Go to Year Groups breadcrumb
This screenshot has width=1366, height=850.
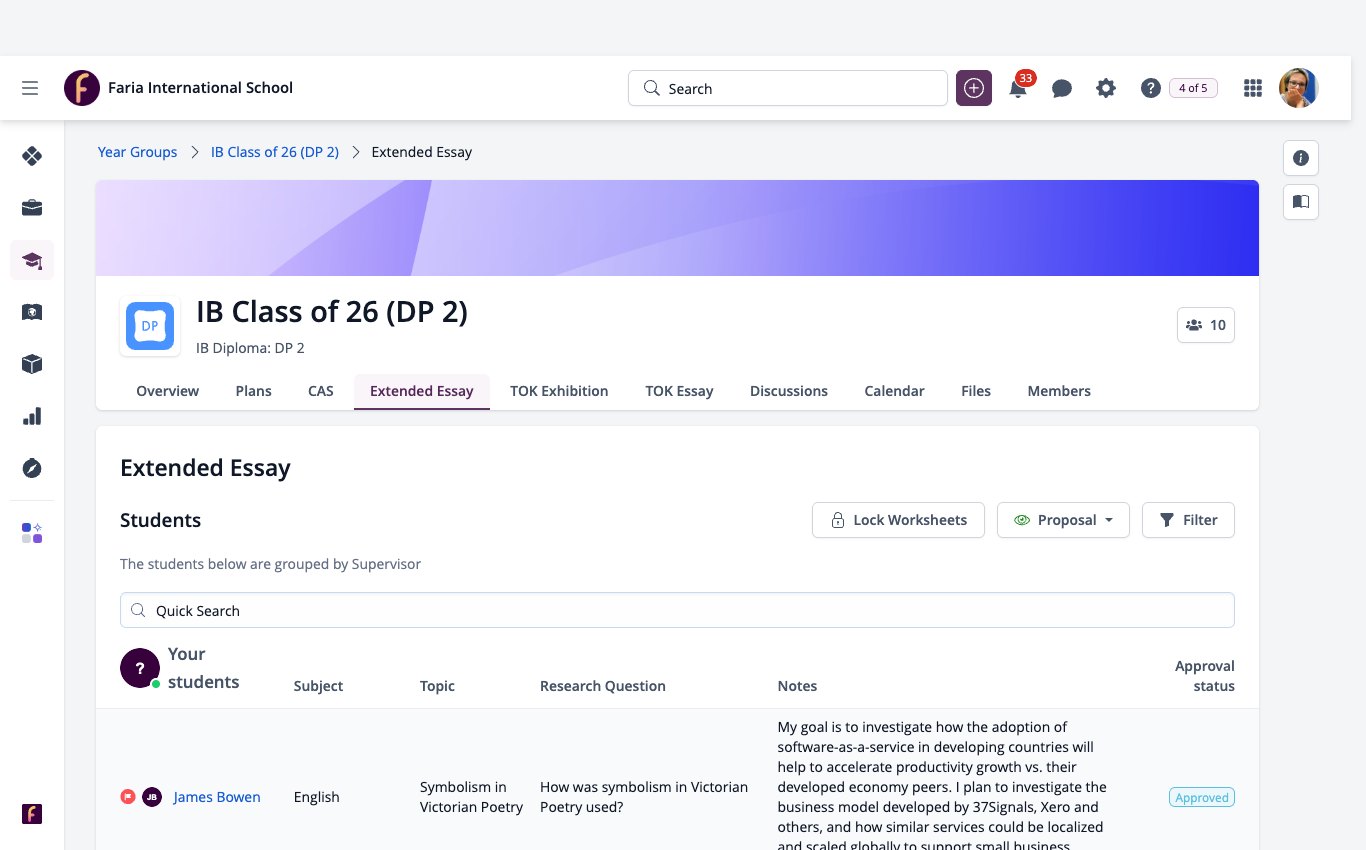tap(137, 152)
